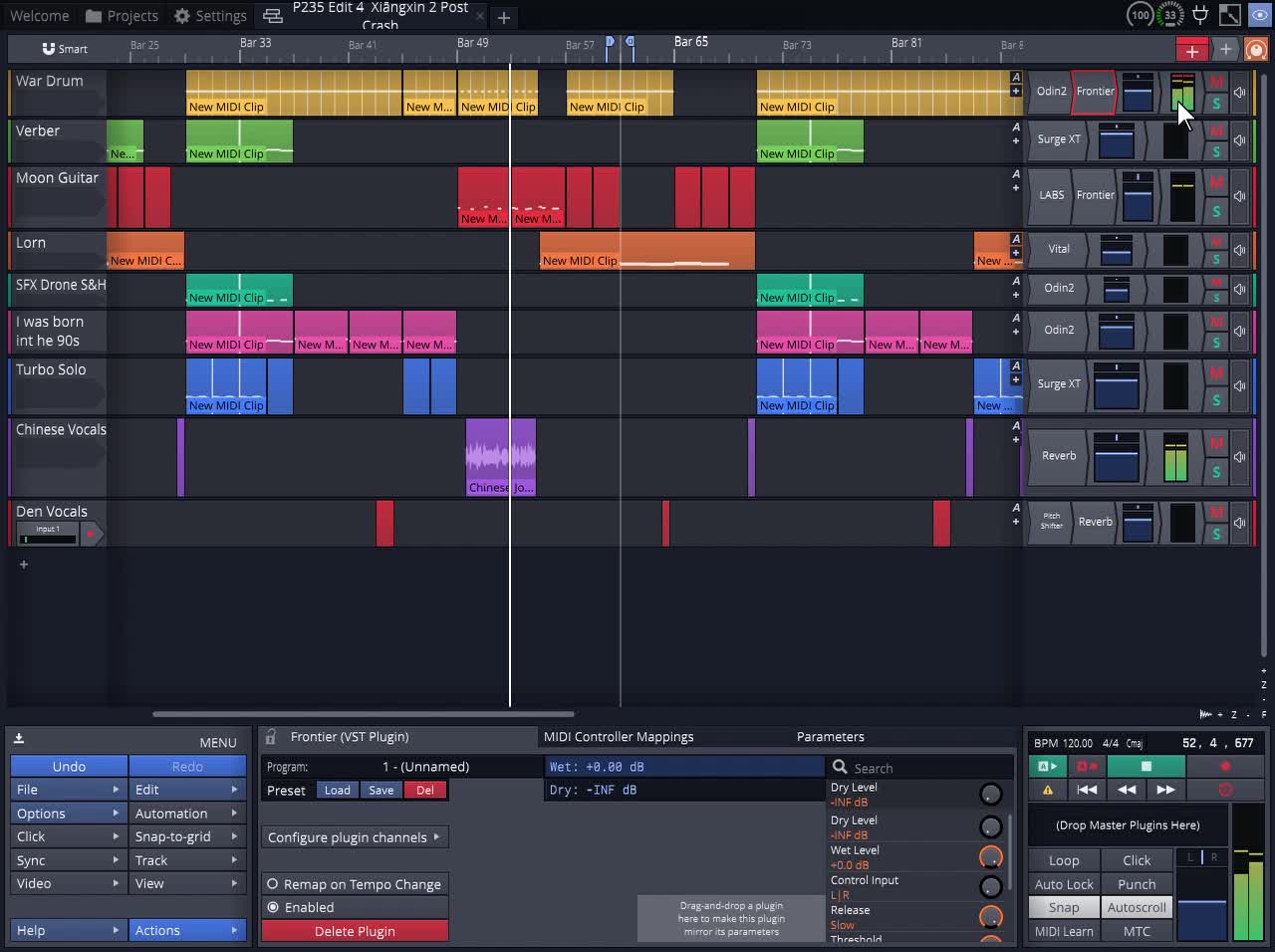1275x952 pixels.
Task: Click the War Drum track speaker icon
Action: tap(1240, 93)
